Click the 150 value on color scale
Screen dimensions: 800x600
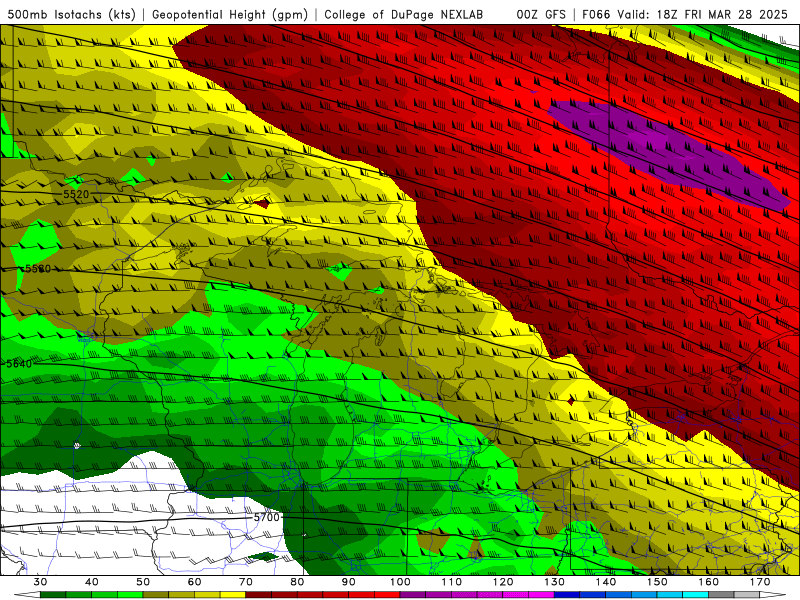point(657,582)
